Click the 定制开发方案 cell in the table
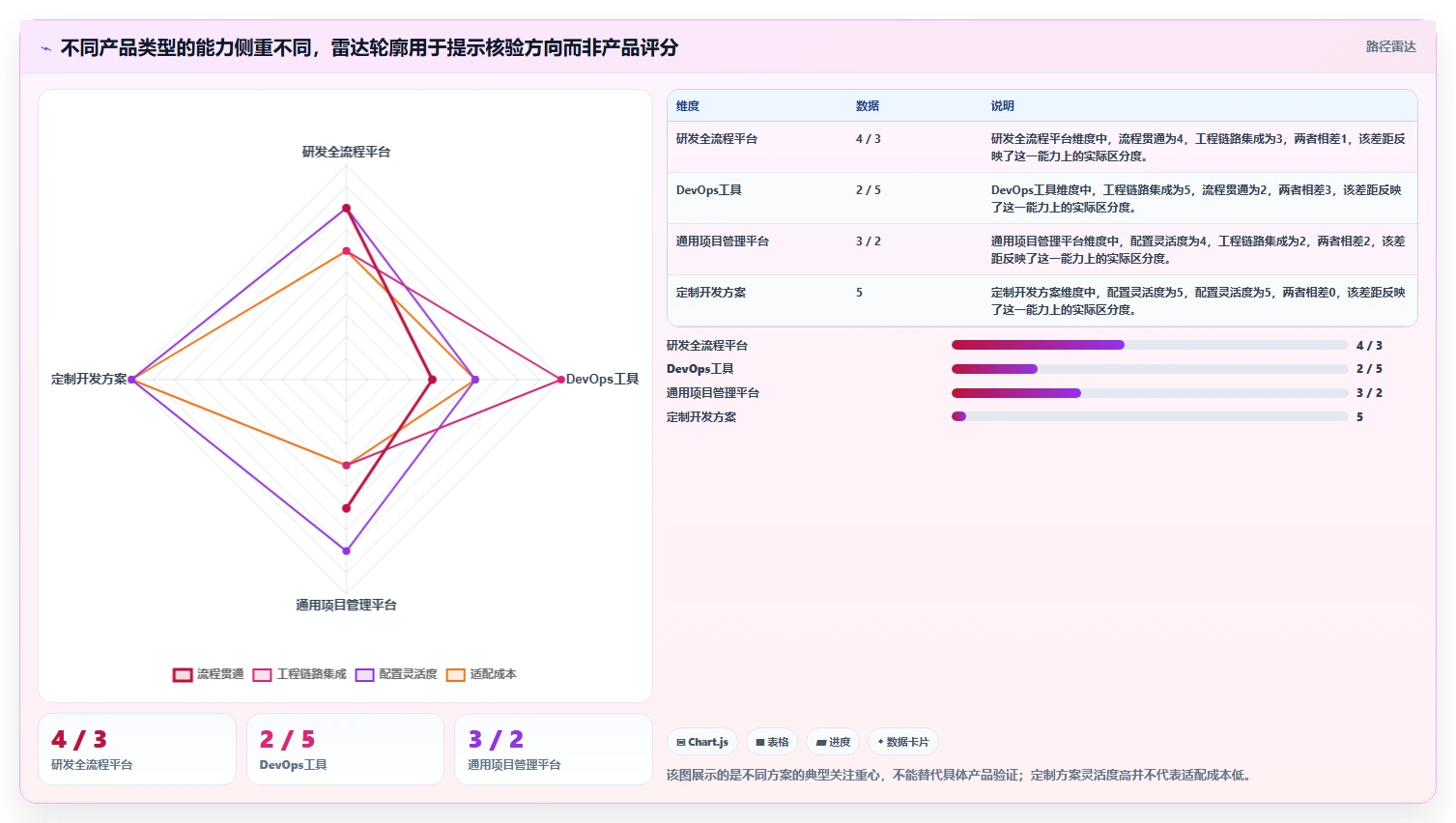Image resolution: width=1456 pixels, height=823 pixels. 711,293
